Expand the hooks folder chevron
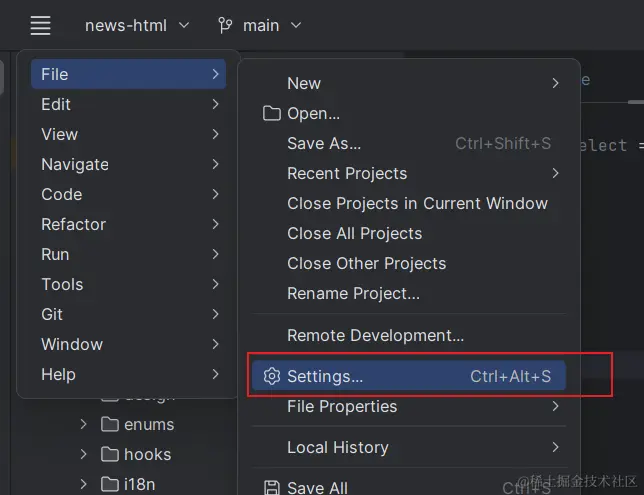The image size is (644, 495). [84, 454]
